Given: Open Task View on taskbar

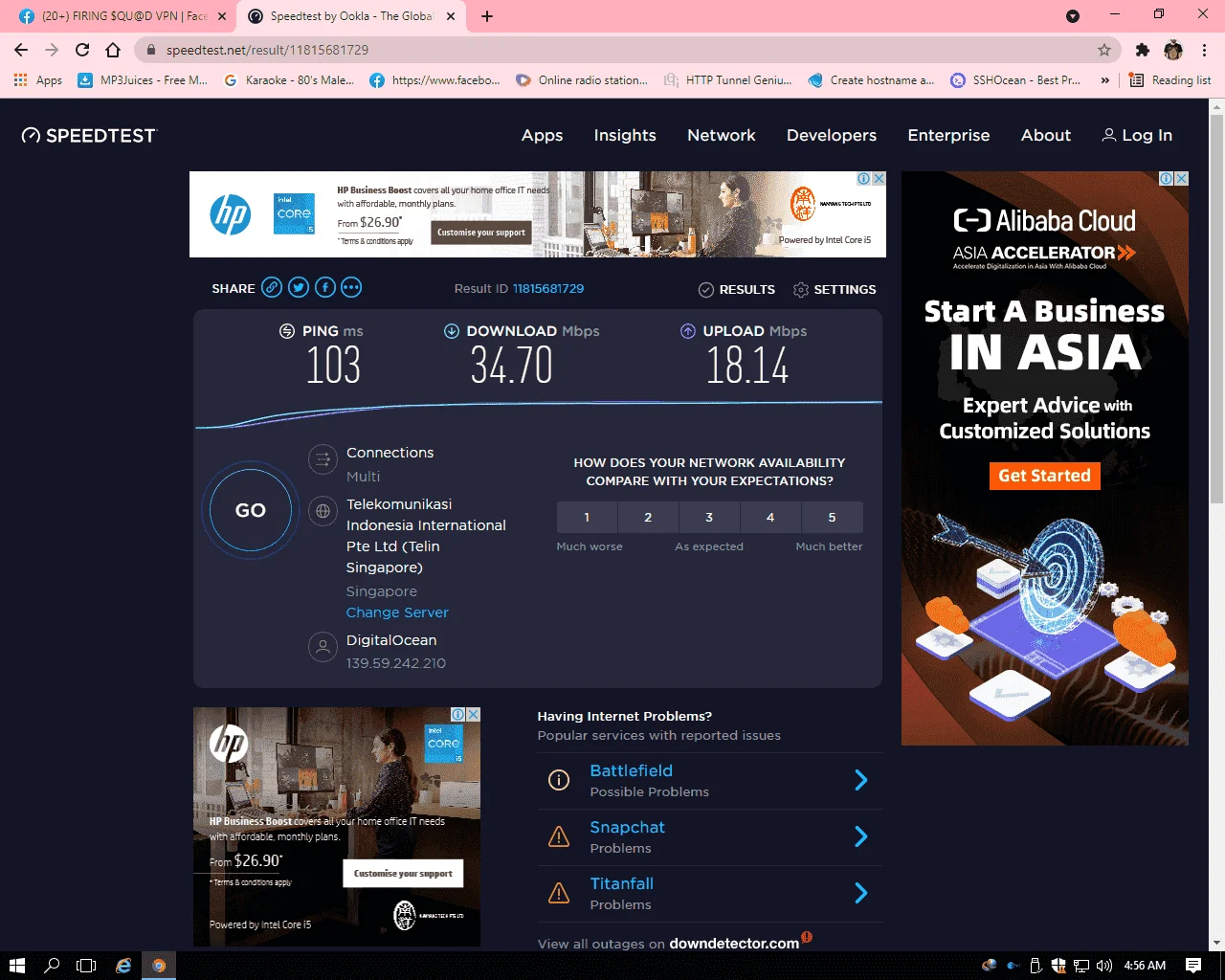Looking at the screenshot, I should pyautogui.click(x=86, y=966).
